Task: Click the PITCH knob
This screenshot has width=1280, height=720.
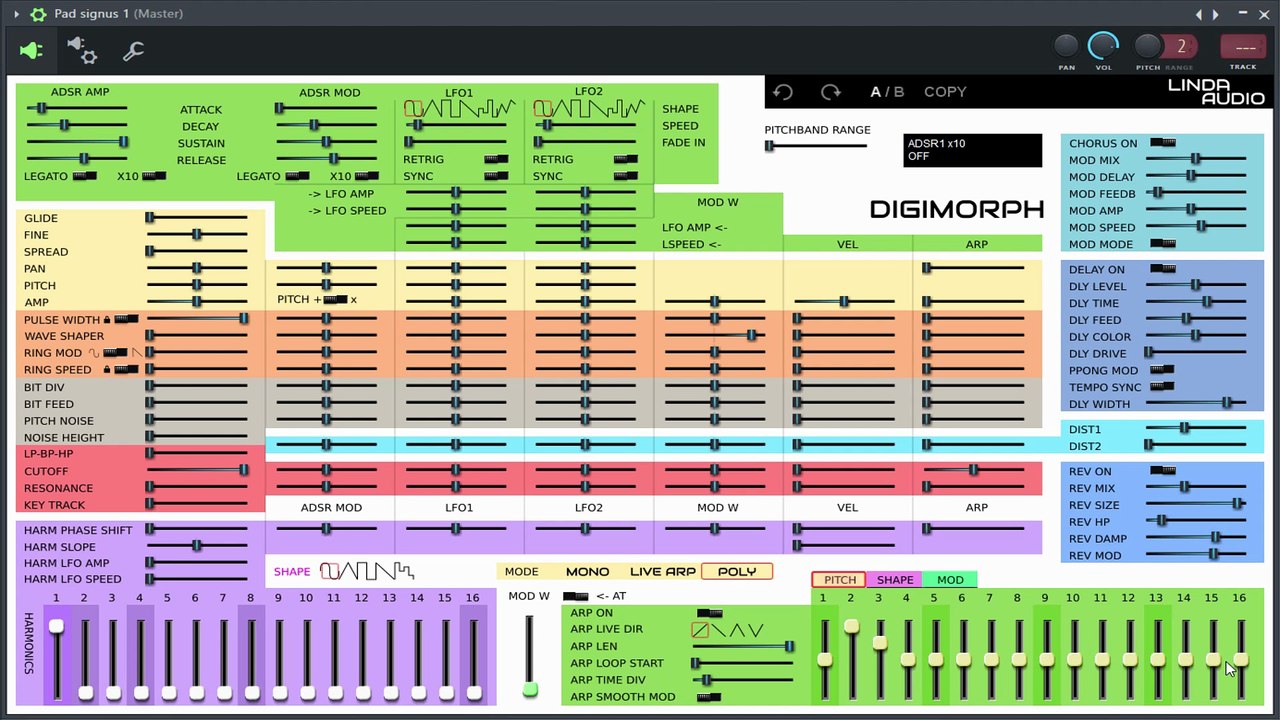Action: [x=1147, y=46]
